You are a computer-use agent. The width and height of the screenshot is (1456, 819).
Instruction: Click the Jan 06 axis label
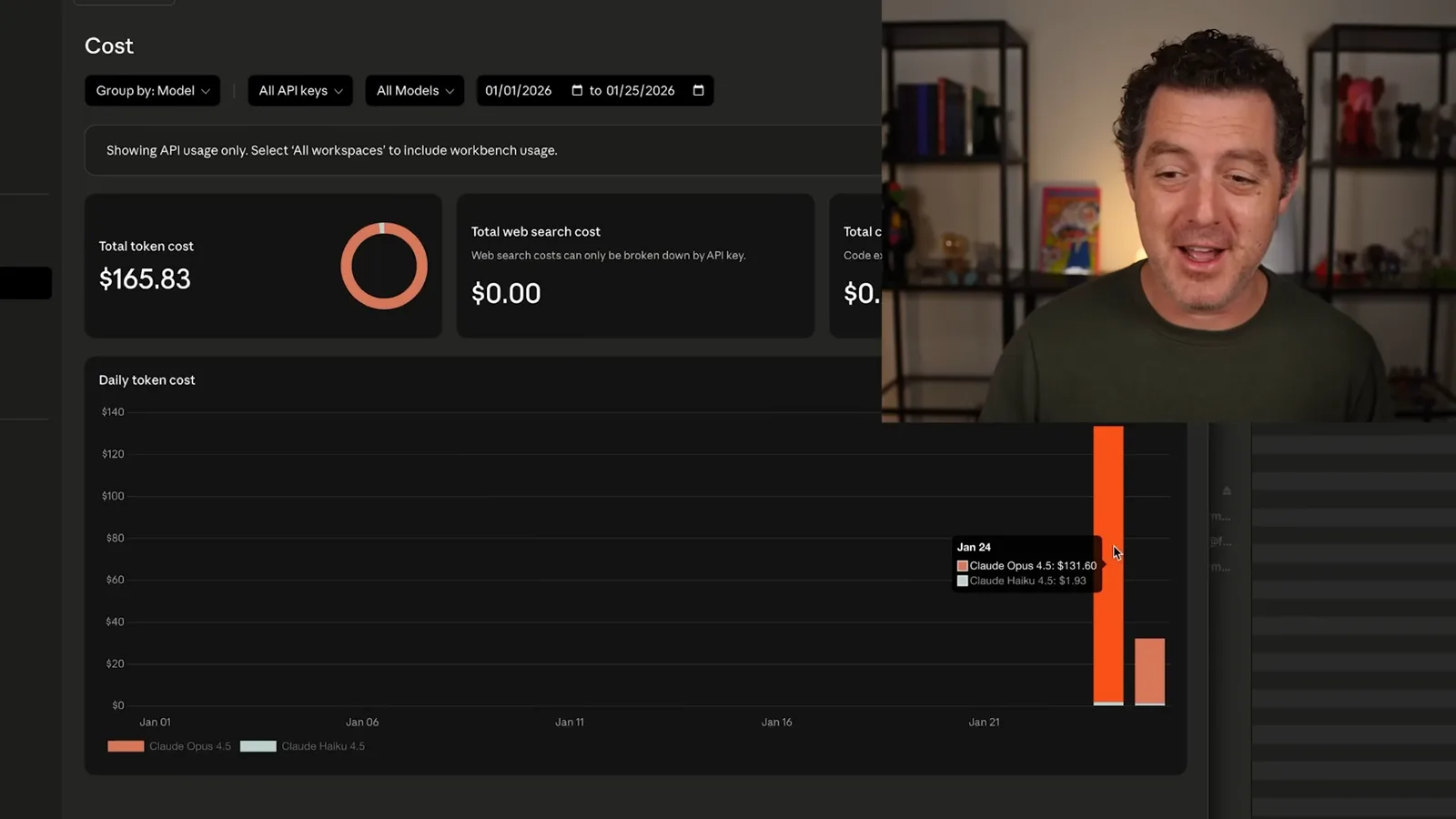pos(362,722)
